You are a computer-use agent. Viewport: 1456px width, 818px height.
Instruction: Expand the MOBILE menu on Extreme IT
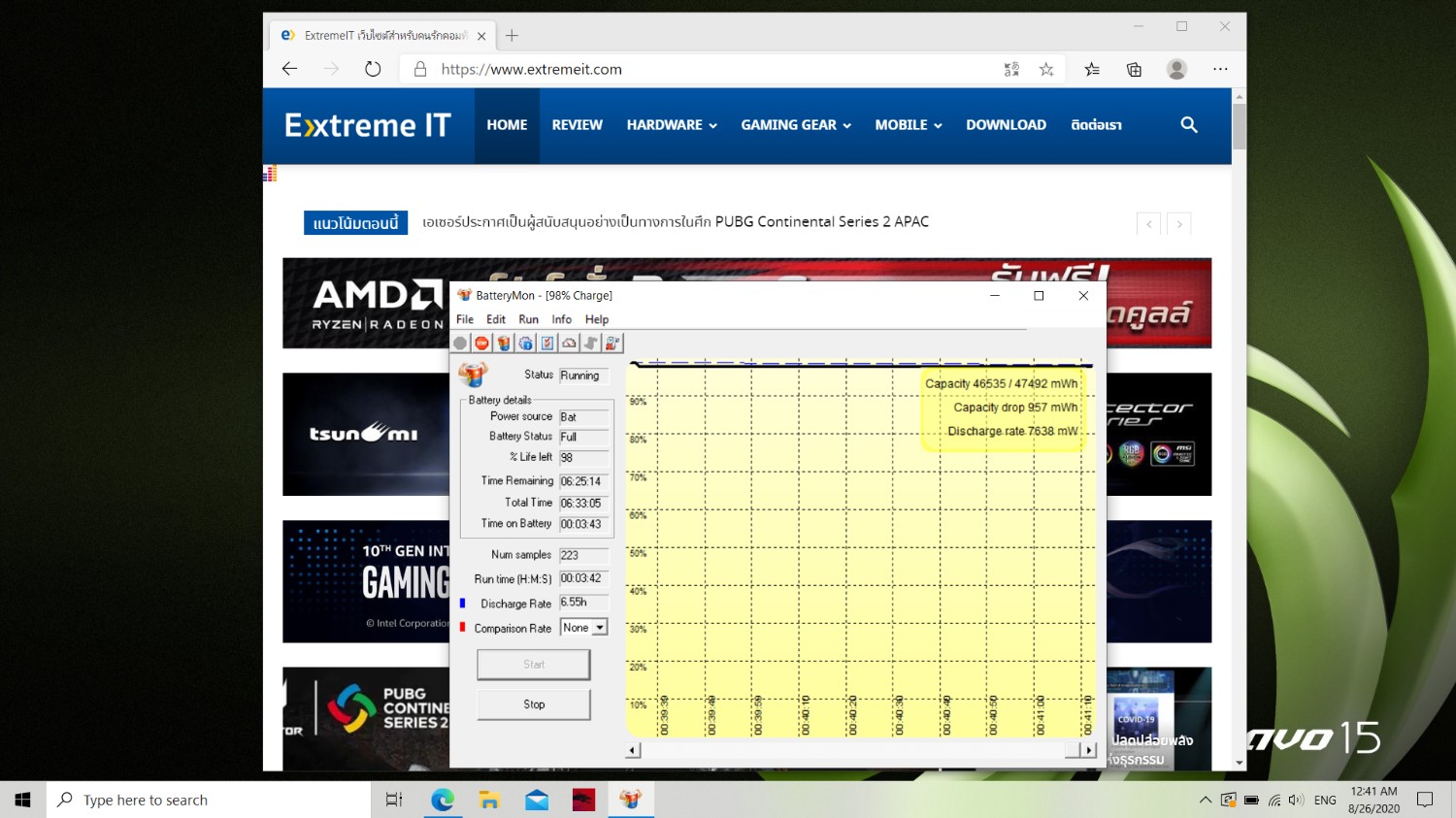pos(909,125)
